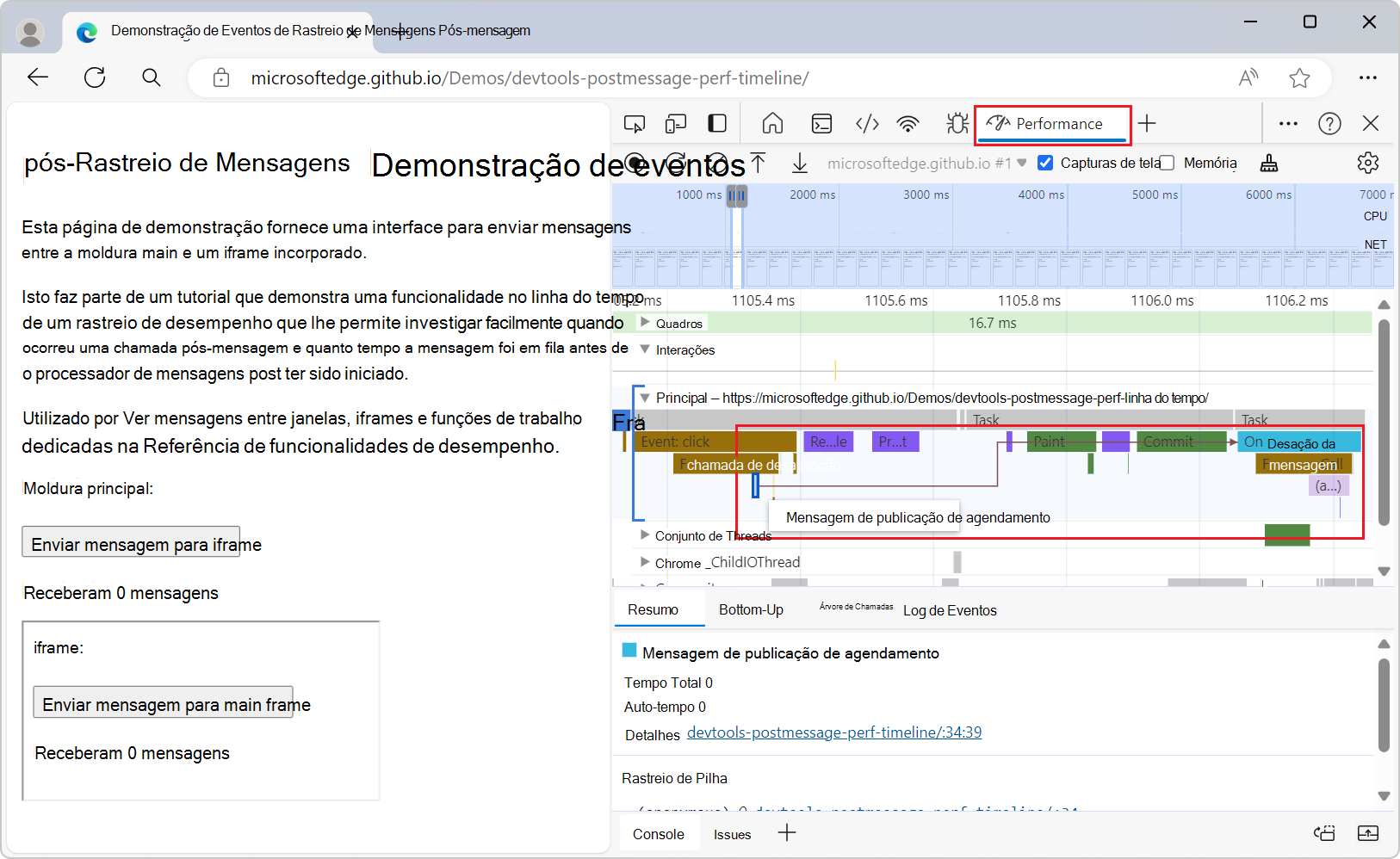Viewport: 1400px width, 859px height.
Task: Open devtools-postmessage-perf-timeline source link
Action: 833,732
